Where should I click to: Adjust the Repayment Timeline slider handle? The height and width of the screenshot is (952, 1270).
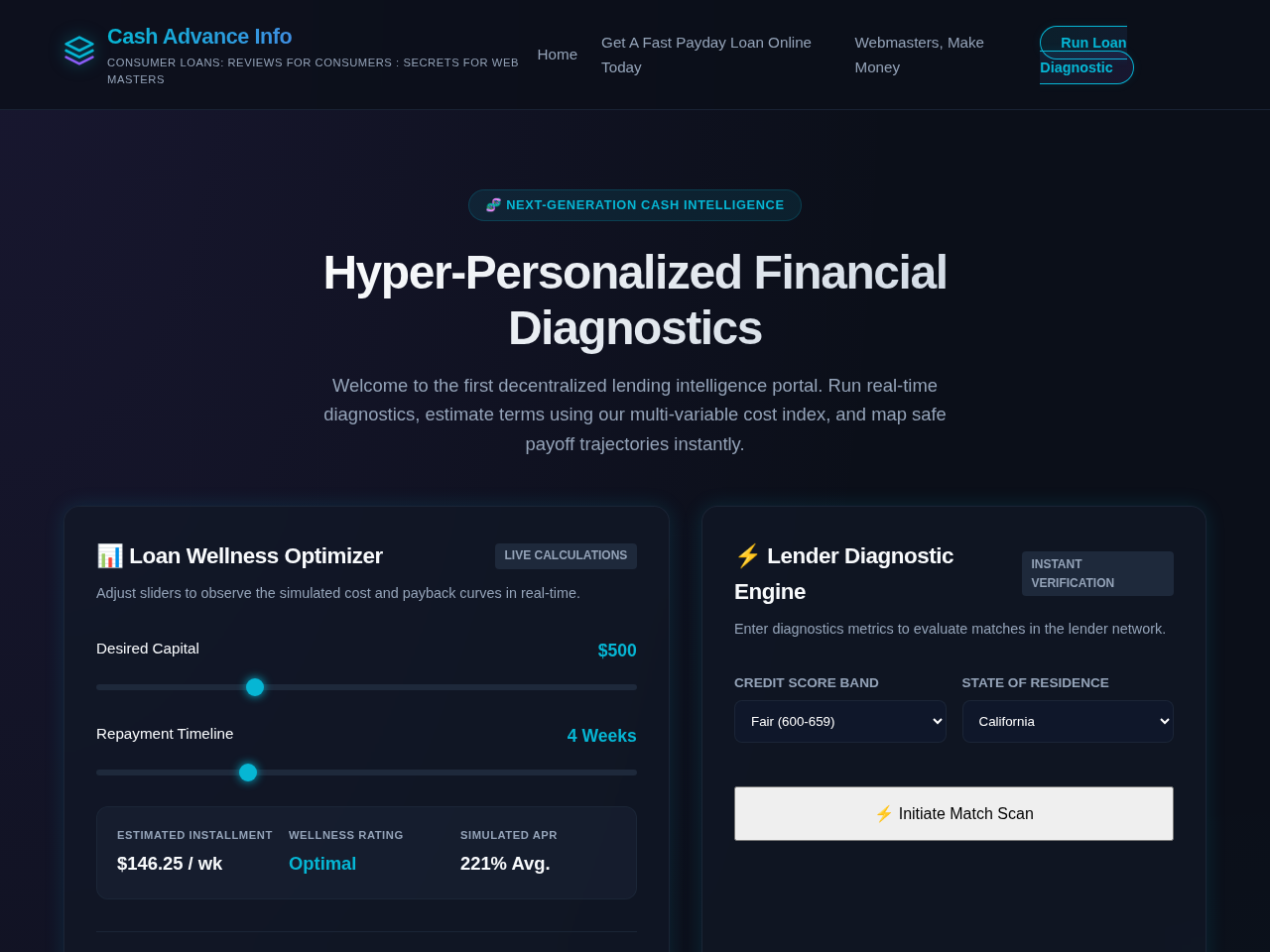click(248, 773)
